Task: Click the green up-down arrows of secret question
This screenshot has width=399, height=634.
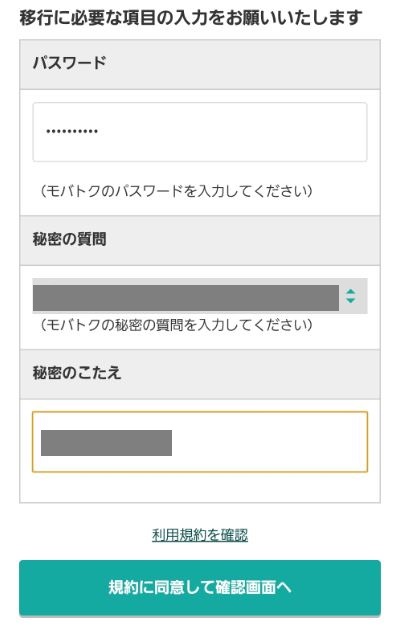Action: 350,296
